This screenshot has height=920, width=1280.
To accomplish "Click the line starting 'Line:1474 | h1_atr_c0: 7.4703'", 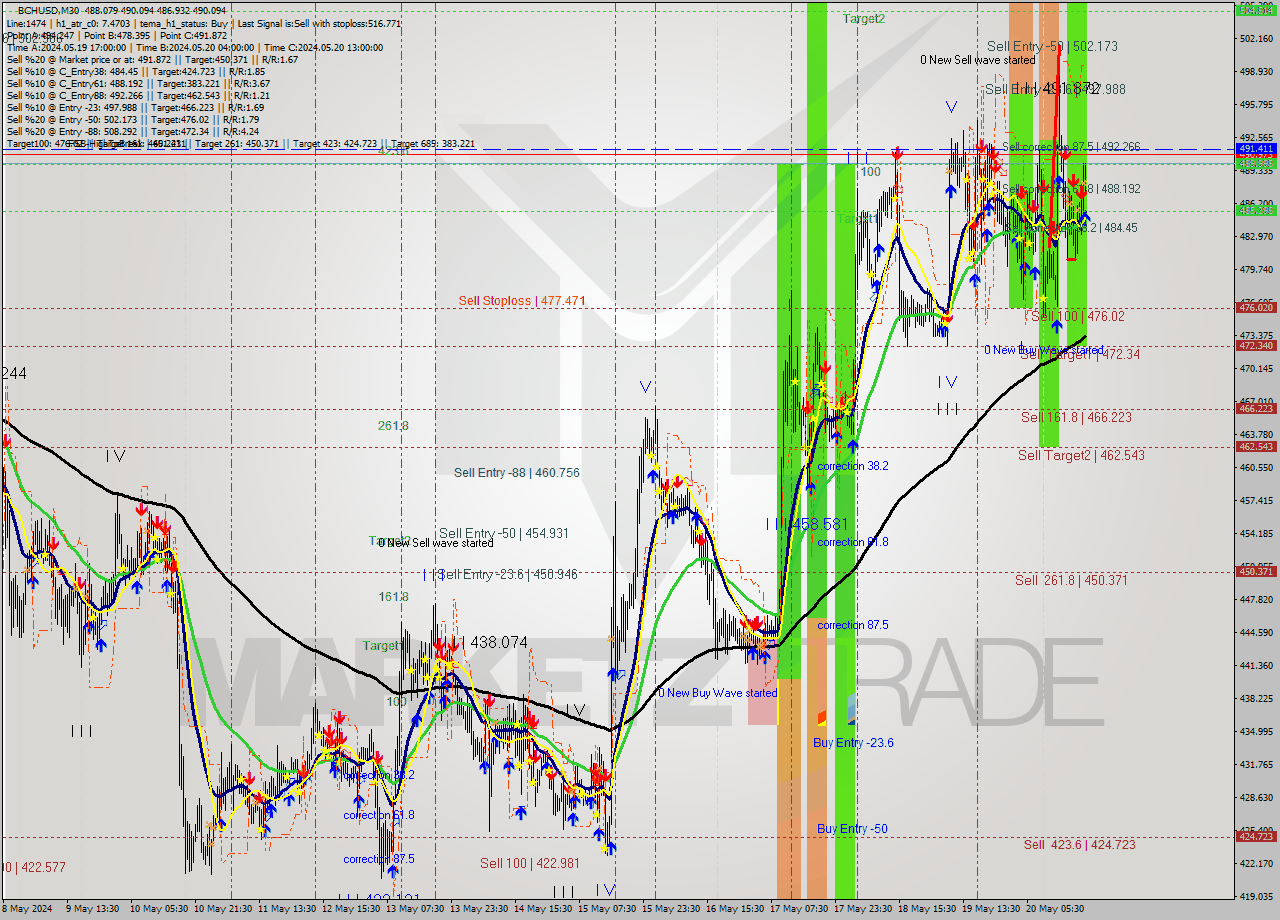I will point(203,23).
